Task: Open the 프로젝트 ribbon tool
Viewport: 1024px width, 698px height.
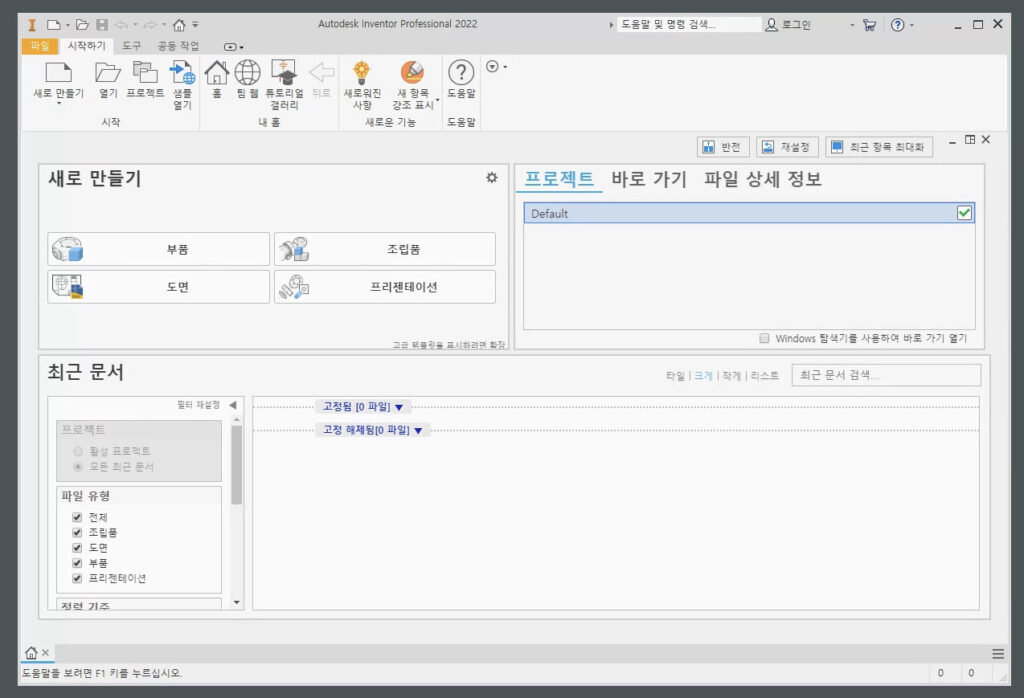Action: coord(145,72)
